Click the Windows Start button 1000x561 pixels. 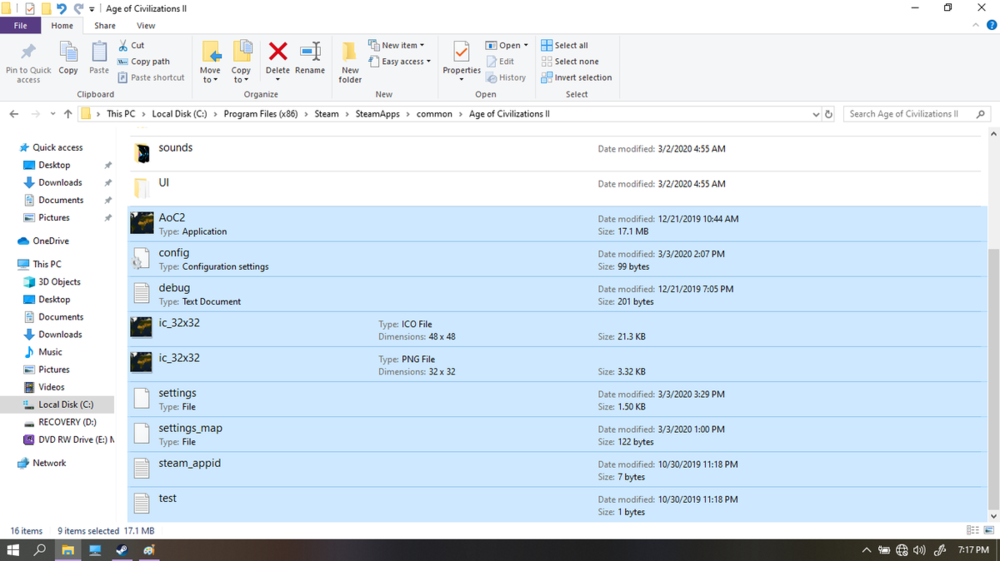(13, 550)
